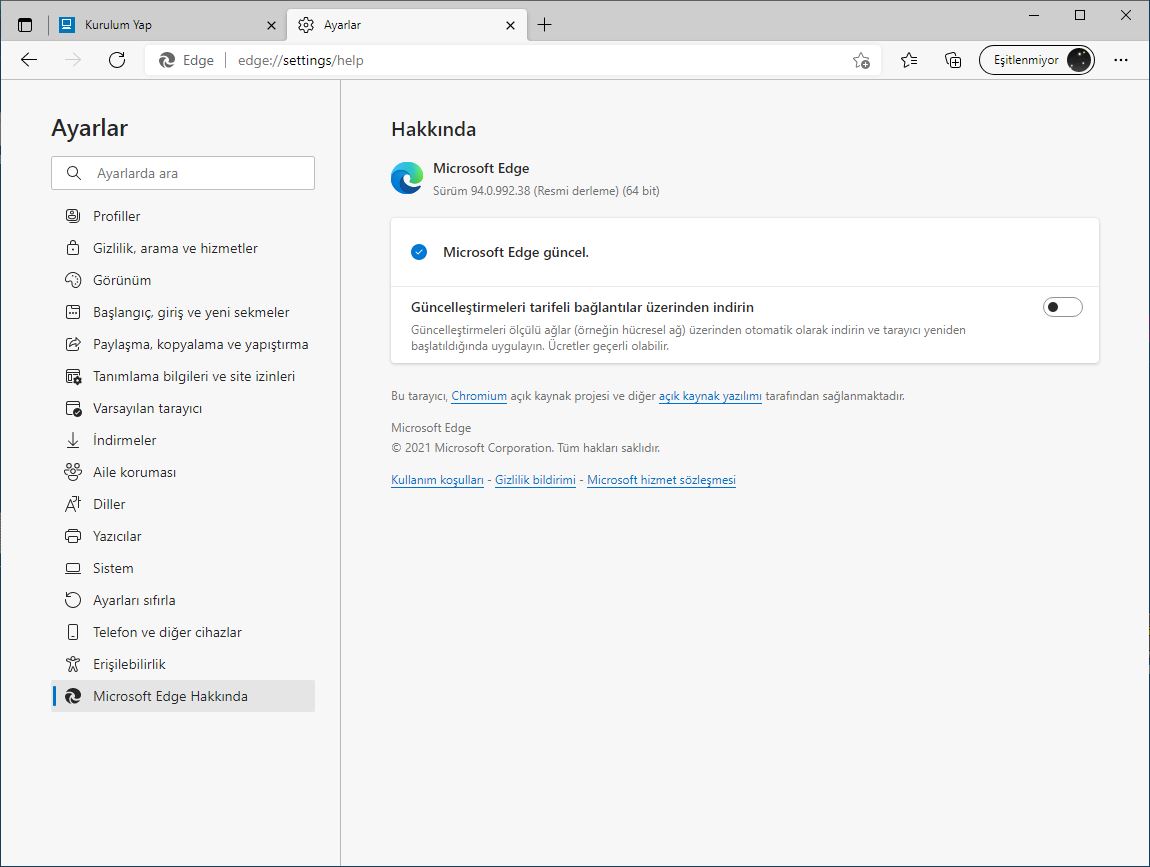The width and height of the screenshot is (1150, 867).
Task: Click the Görünüm palette icon
Action: point(73,280)
